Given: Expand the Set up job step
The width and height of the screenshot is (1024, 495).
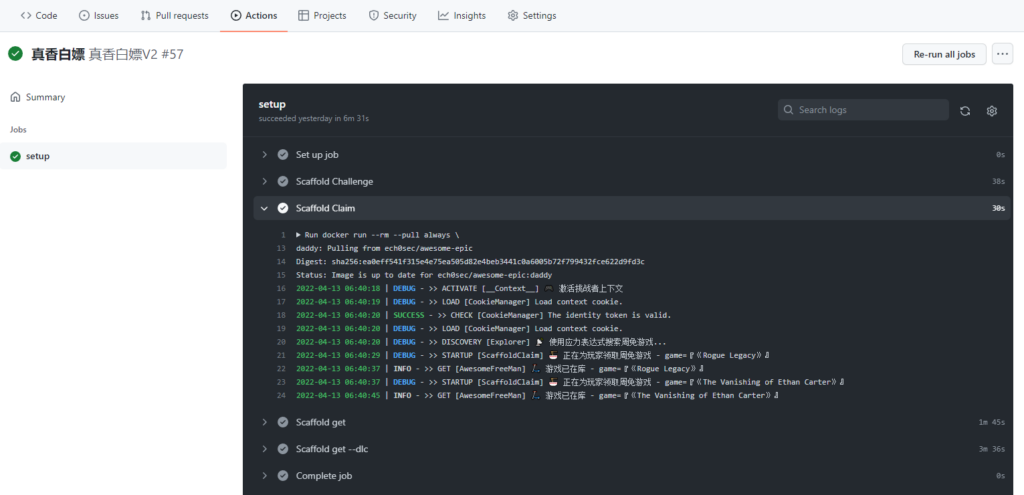Looking at the screenshot, I should 264,155.
